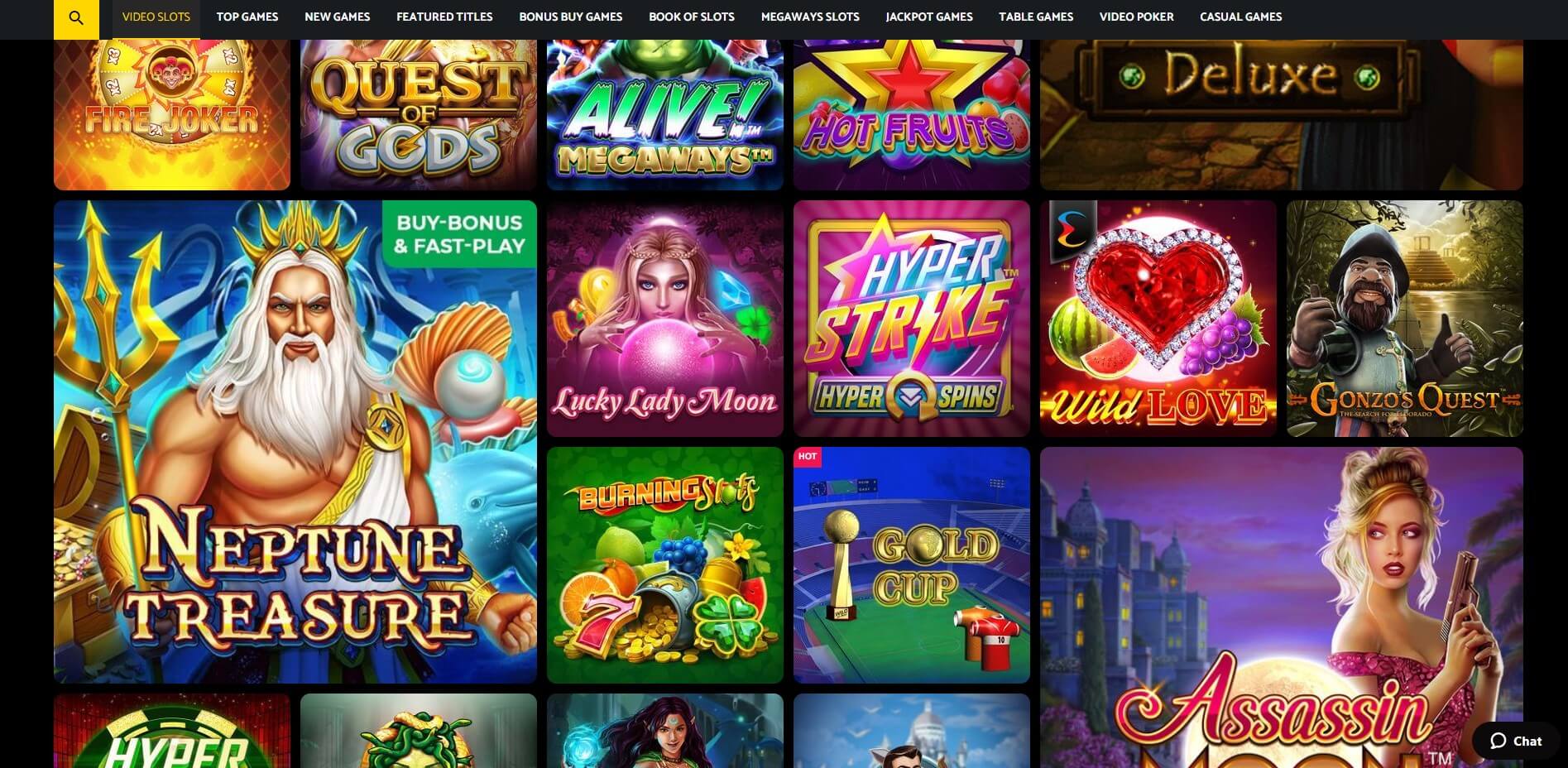Click the yellow search magnifier icon
Viewport: 1568px width, 768px height.
tap(76, 19)
